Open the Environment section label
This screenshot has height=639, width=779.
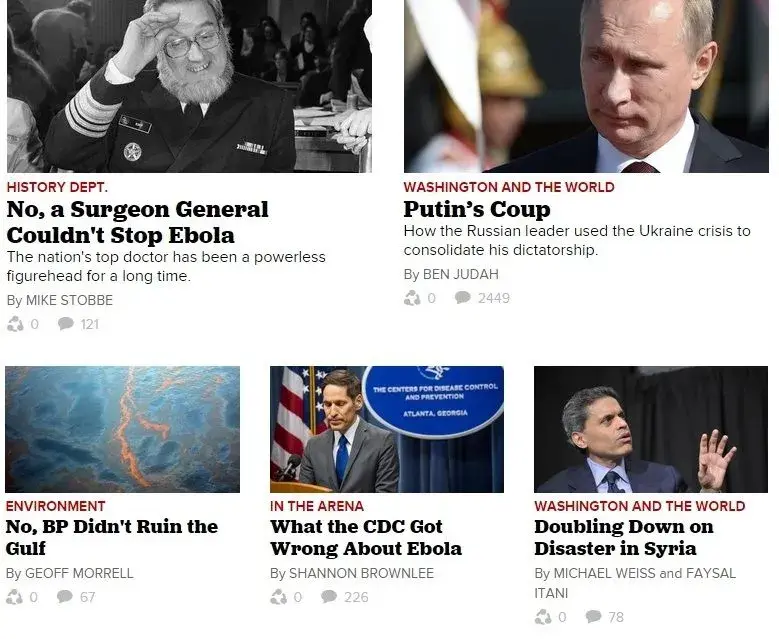55,506
